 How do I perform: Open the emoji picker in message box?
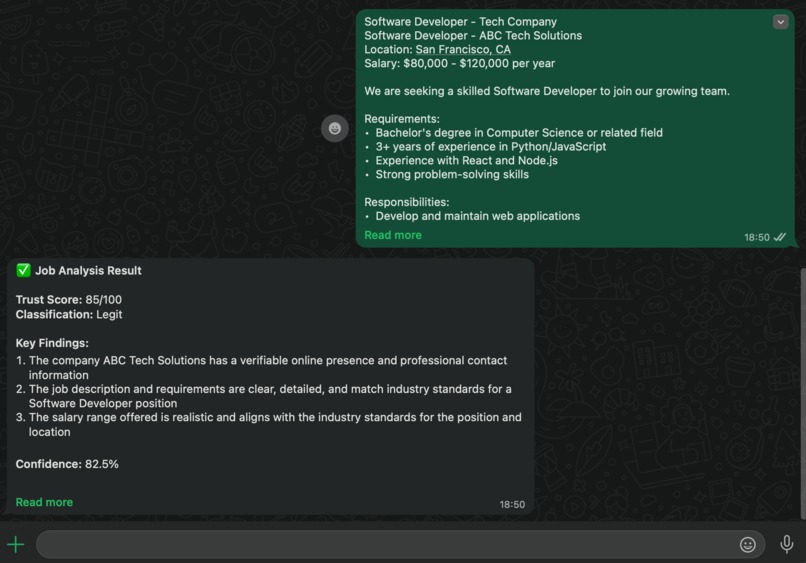(747, 544)
